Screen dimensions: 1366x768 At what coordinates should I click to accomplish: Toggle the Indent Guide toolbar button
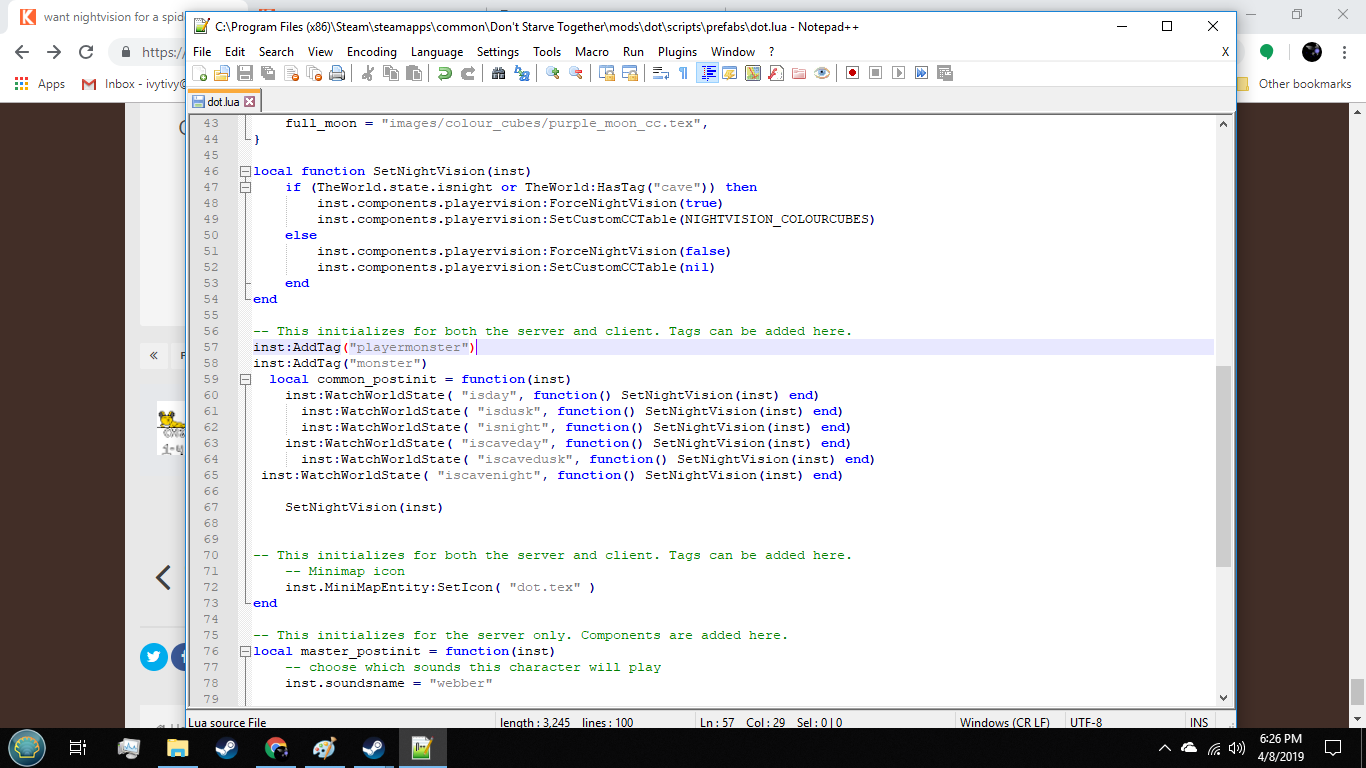pos(708,73)
